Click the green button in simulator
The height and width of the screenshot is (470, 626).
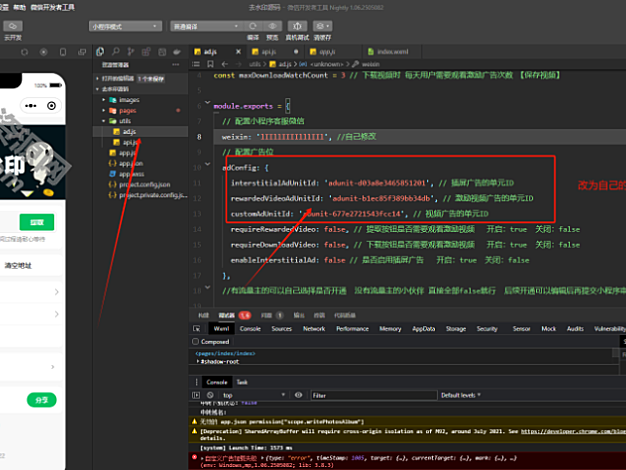click(x=36, y=222)
